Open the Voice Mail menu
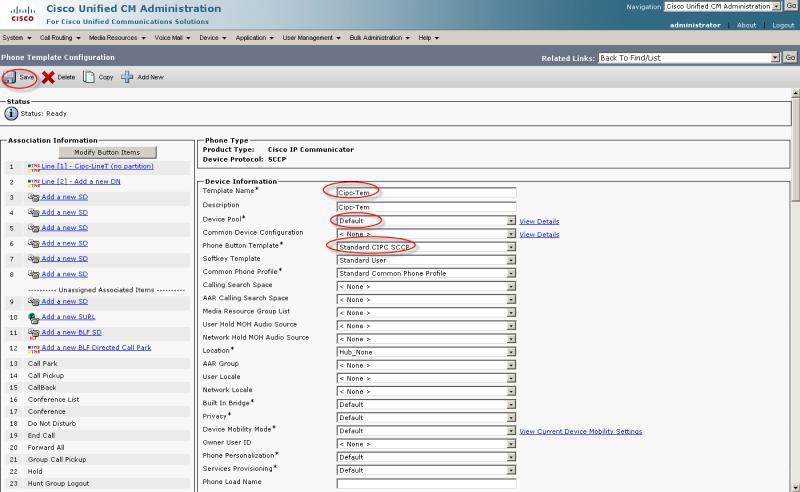The image size is (800, 492). pos(172,38)
